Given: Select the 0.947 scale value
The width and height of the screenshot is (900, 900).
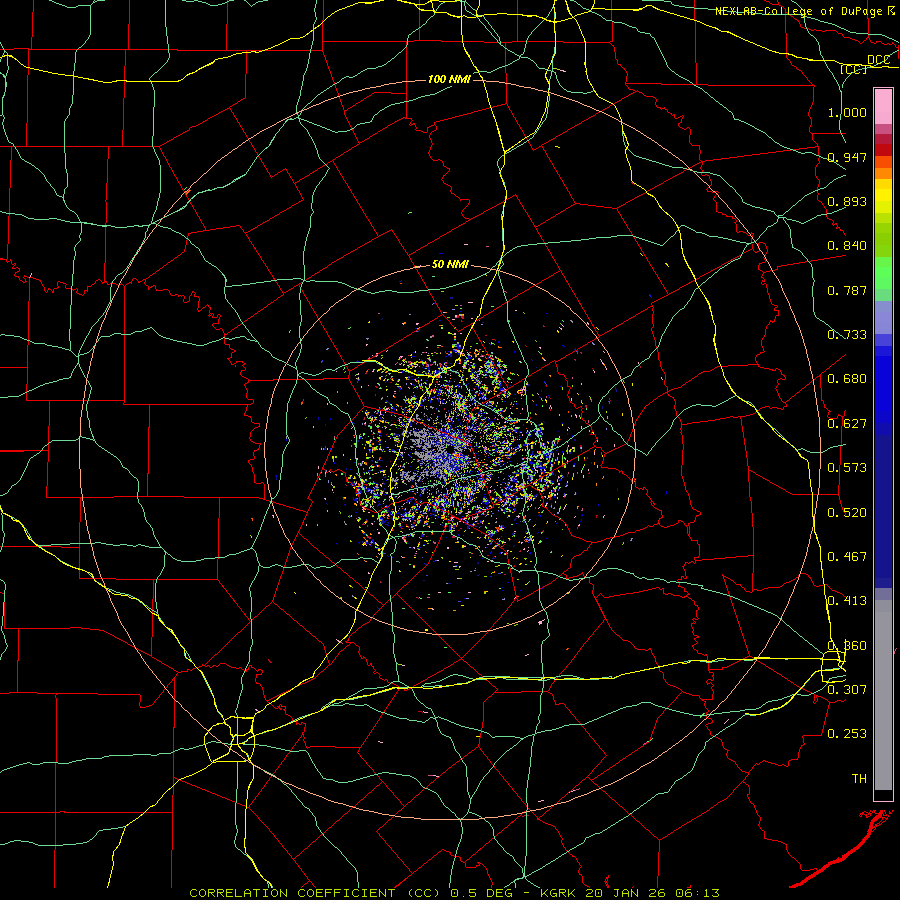Looking at the screenshot, I should pyautogui.click(x=847, y=157).
